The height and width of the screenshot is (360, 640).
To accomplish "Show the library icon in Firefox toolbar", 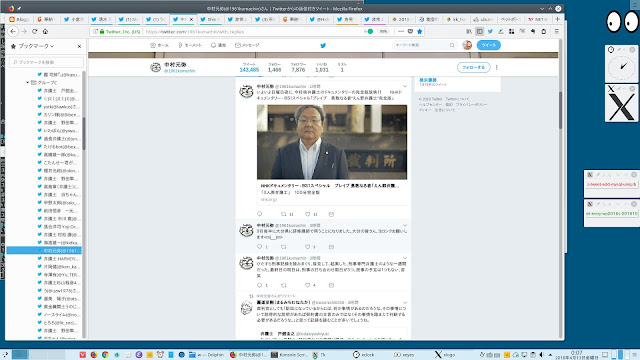I will tap(469, 31).
